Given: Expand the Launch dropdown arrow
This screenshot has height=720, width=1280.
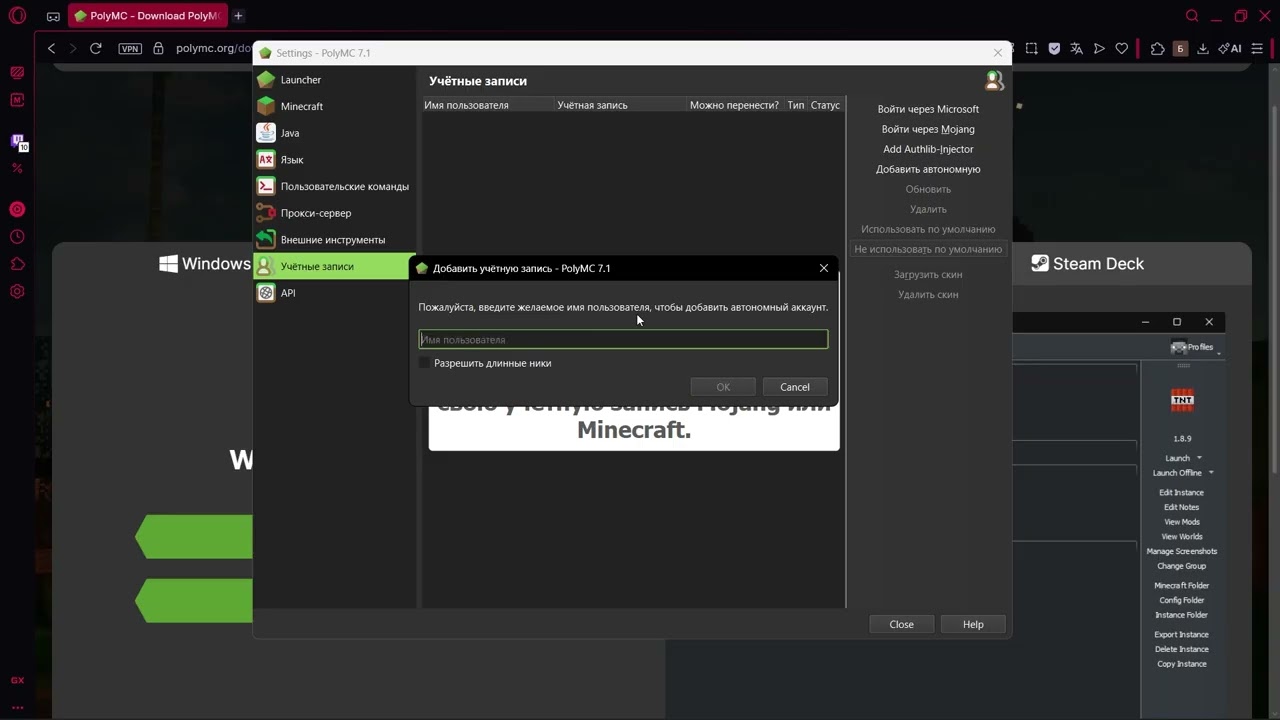Looking at the screenshot, I should pyautogui.click(x=1199, y=458).
